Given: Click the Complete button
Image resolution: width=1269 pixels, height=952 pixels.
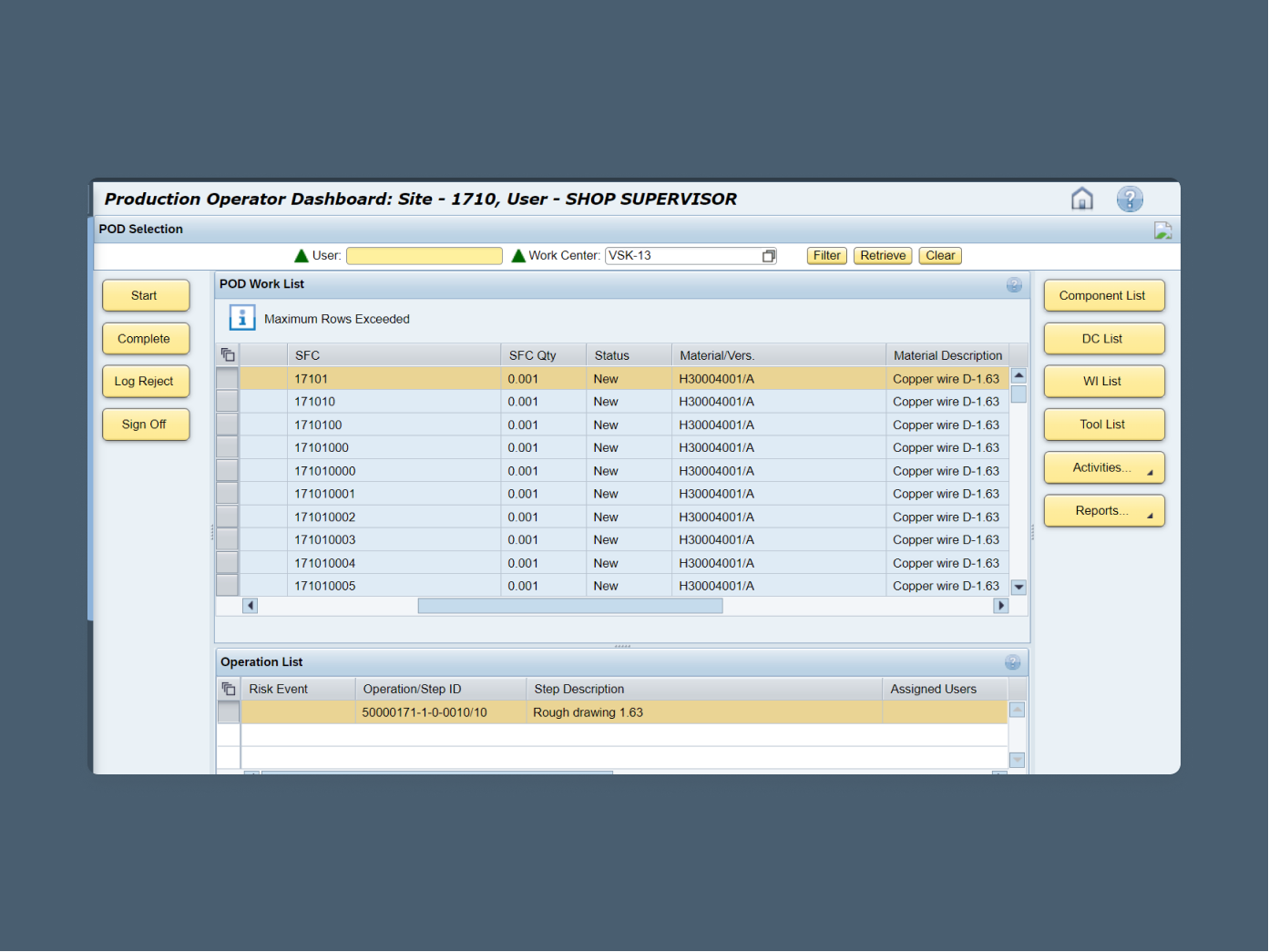Looking at the screenshot, I should [x=146, y=338].
